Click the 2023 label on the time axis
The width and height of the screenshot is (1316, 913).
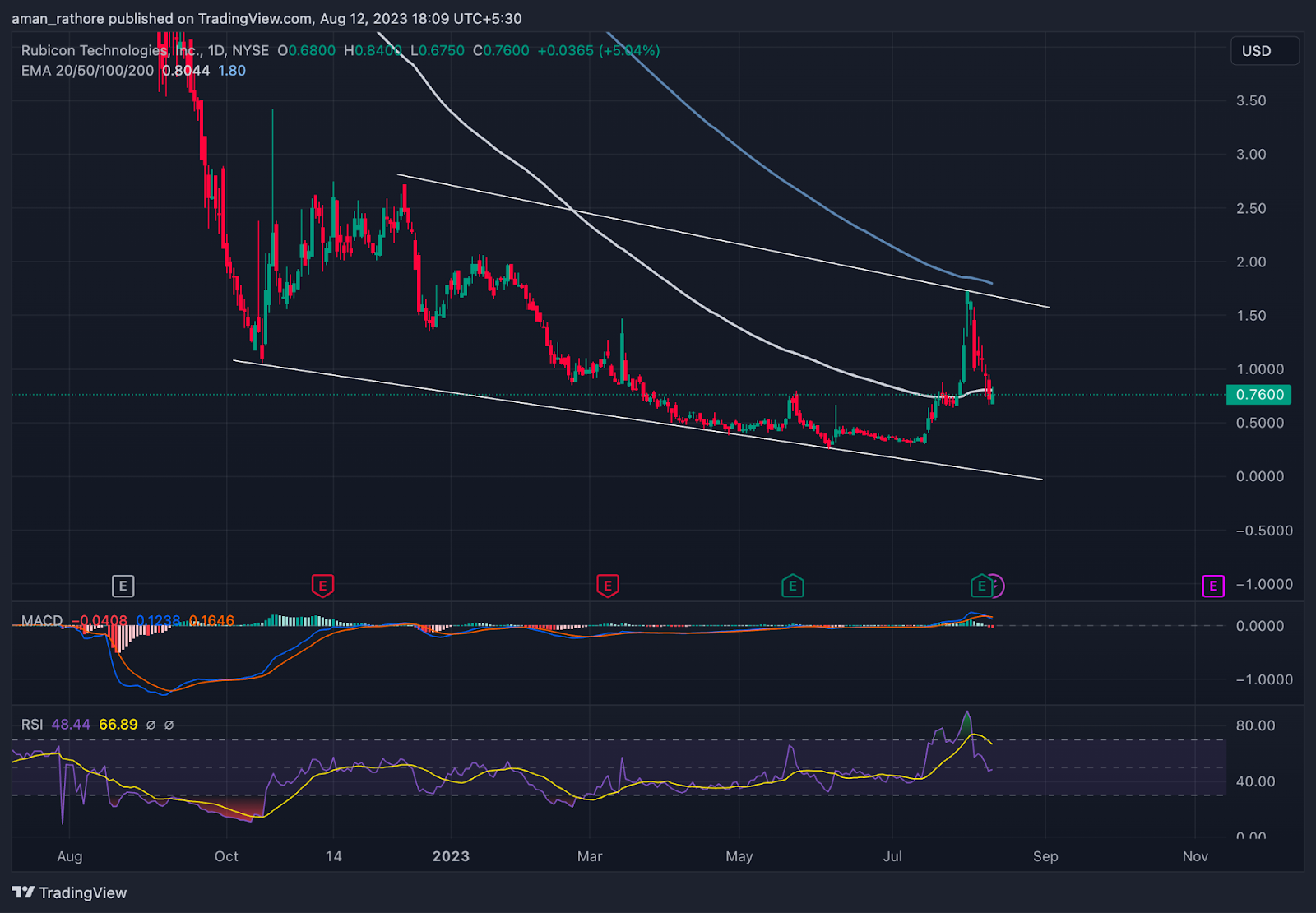pyautogui.click(x=451, y=856)
